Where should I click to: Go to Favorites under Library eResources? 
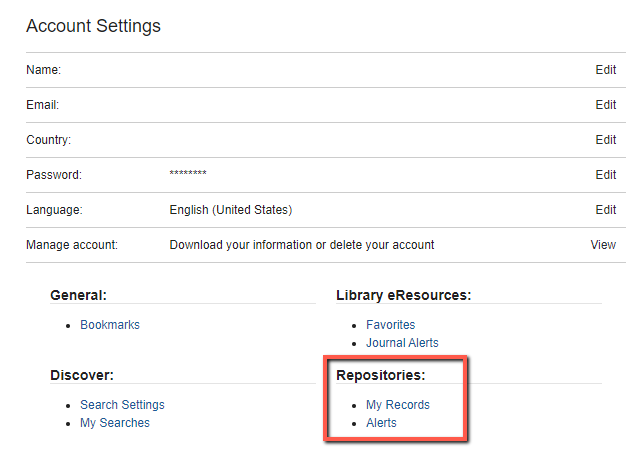point(390,325)
